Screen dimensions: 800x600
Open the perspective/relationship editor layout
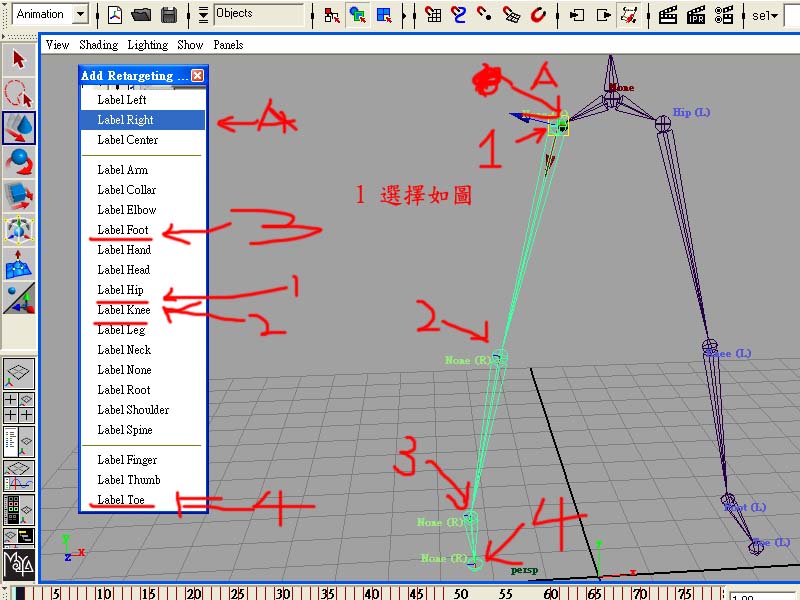click(19, 536)
